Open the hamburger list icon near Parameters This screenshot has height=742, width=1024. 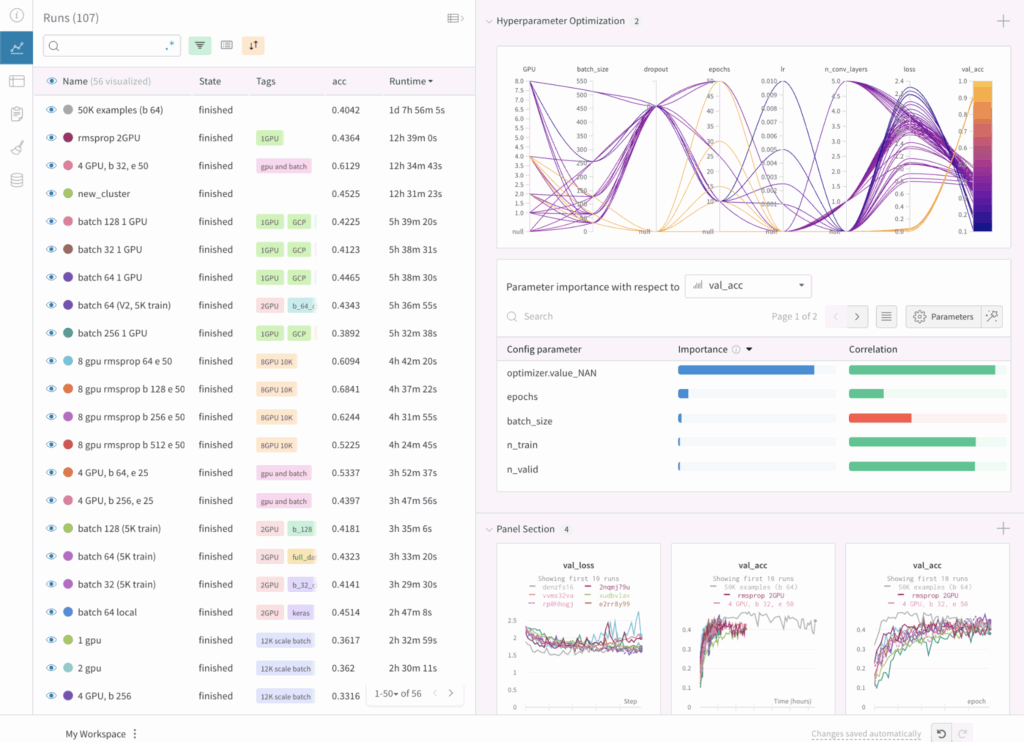[886, 315]
